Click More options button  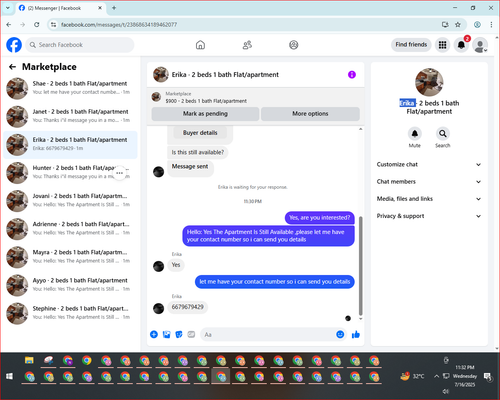(310, 114)
